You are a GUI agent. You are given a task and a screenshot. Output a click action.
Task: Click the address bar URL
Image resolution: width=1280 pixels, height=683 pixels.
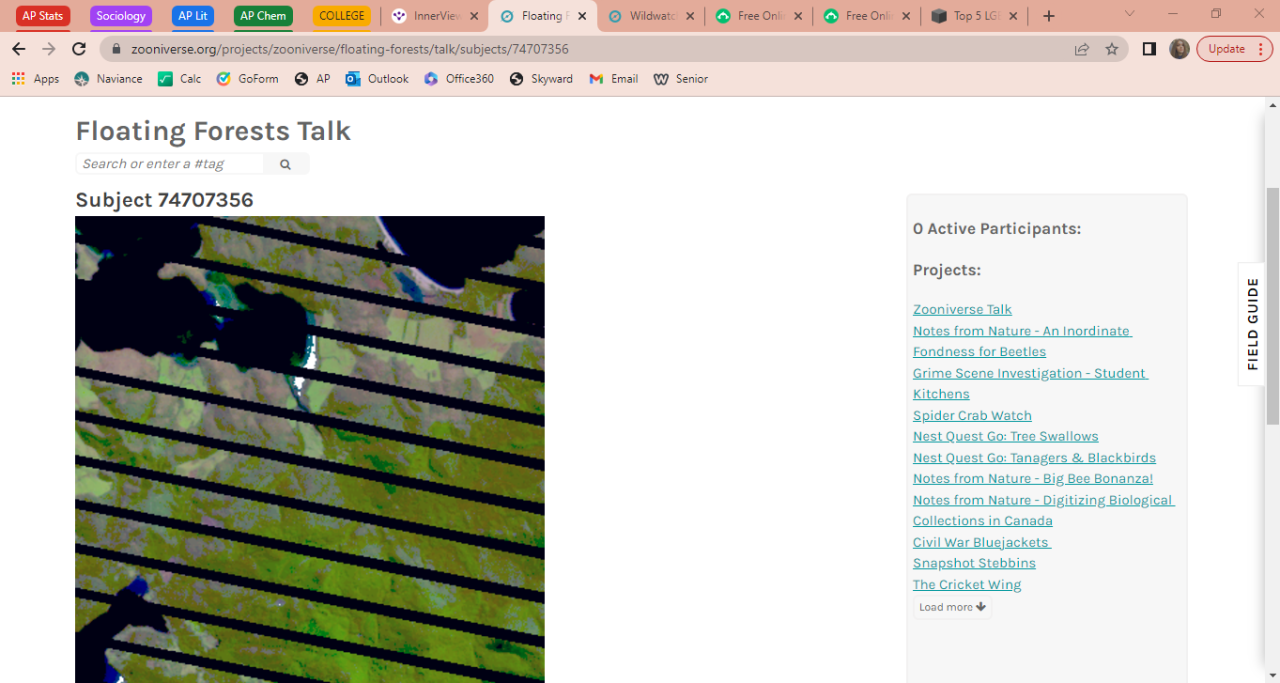pos(350,49)
